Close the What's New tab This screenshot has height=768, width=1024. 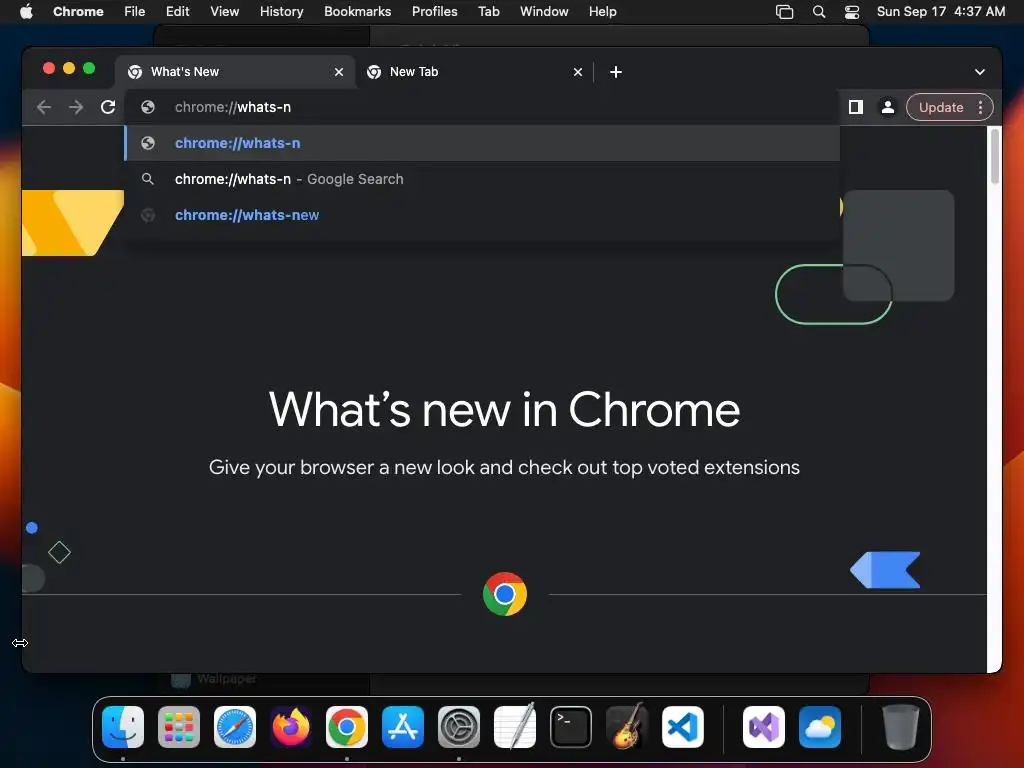point(339,72)
